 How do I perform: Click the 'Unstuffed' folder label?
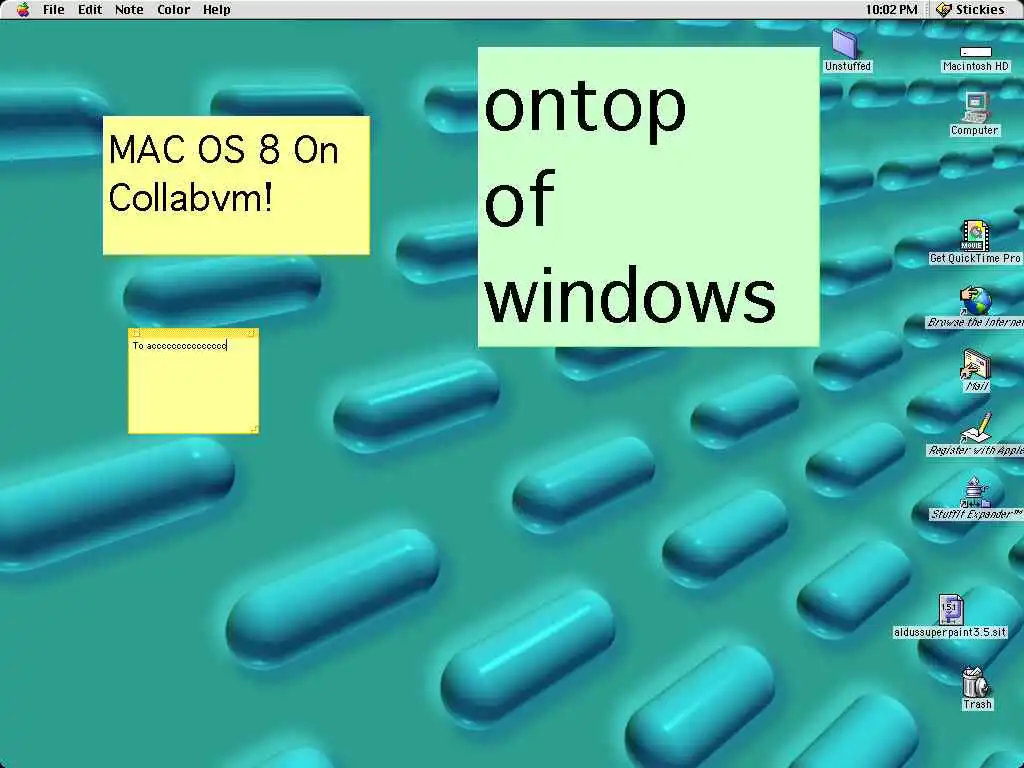click(848, 66)
